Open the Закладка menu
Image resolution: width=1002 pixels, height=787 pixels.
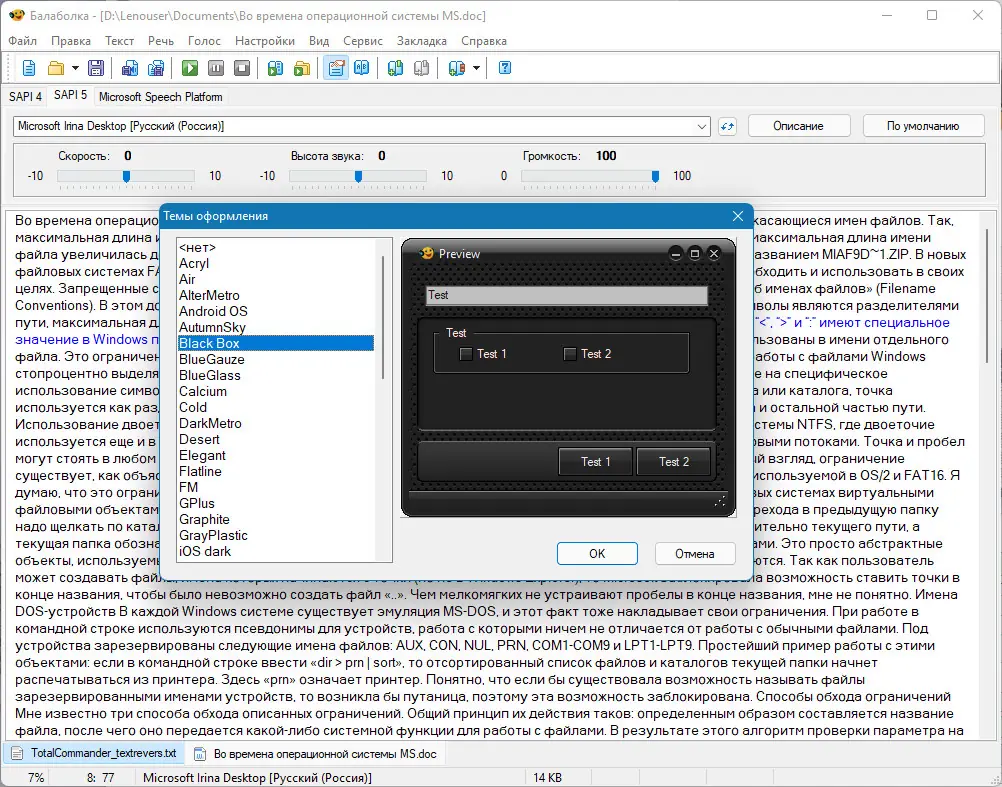click(422, 41)
